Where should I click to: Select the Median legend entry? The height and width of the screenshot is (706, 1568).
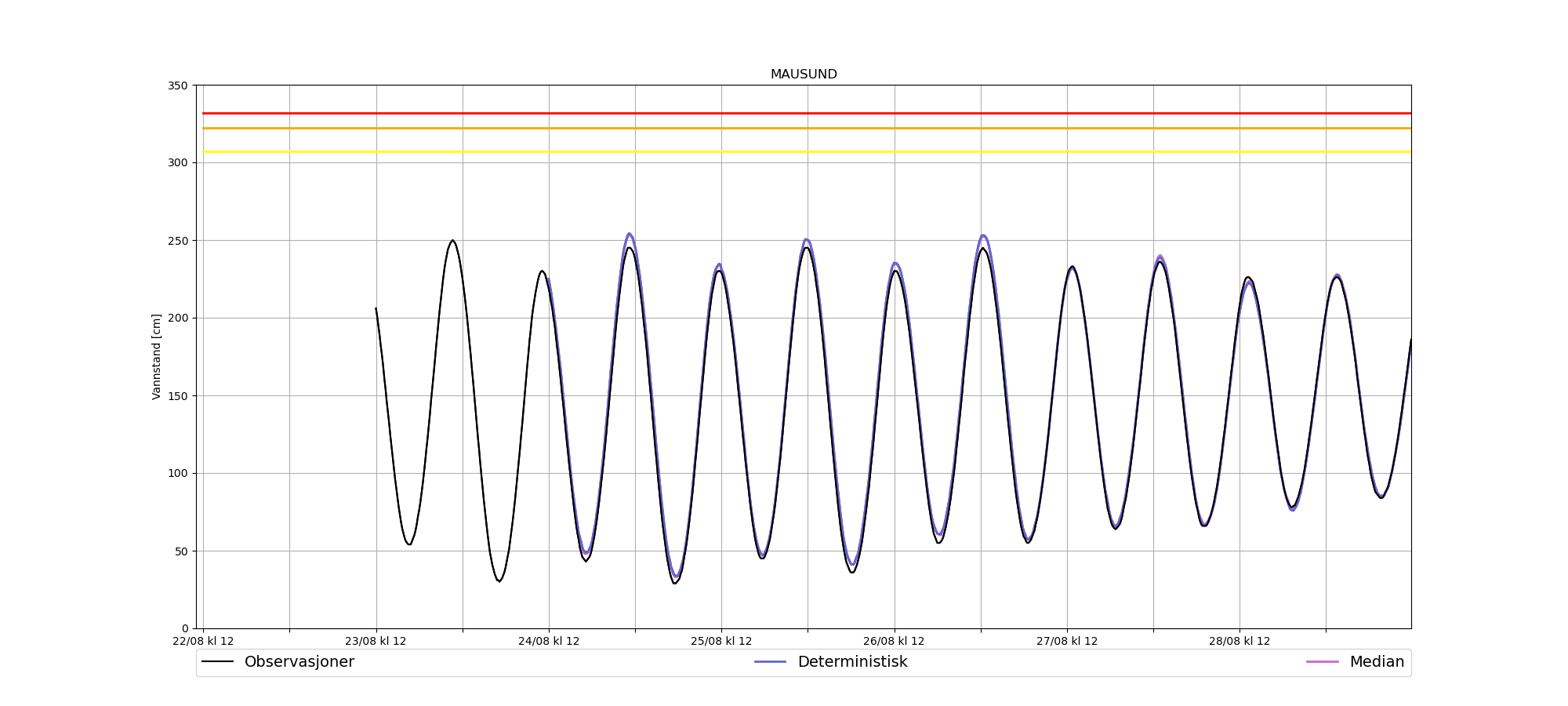[1355, 662]
